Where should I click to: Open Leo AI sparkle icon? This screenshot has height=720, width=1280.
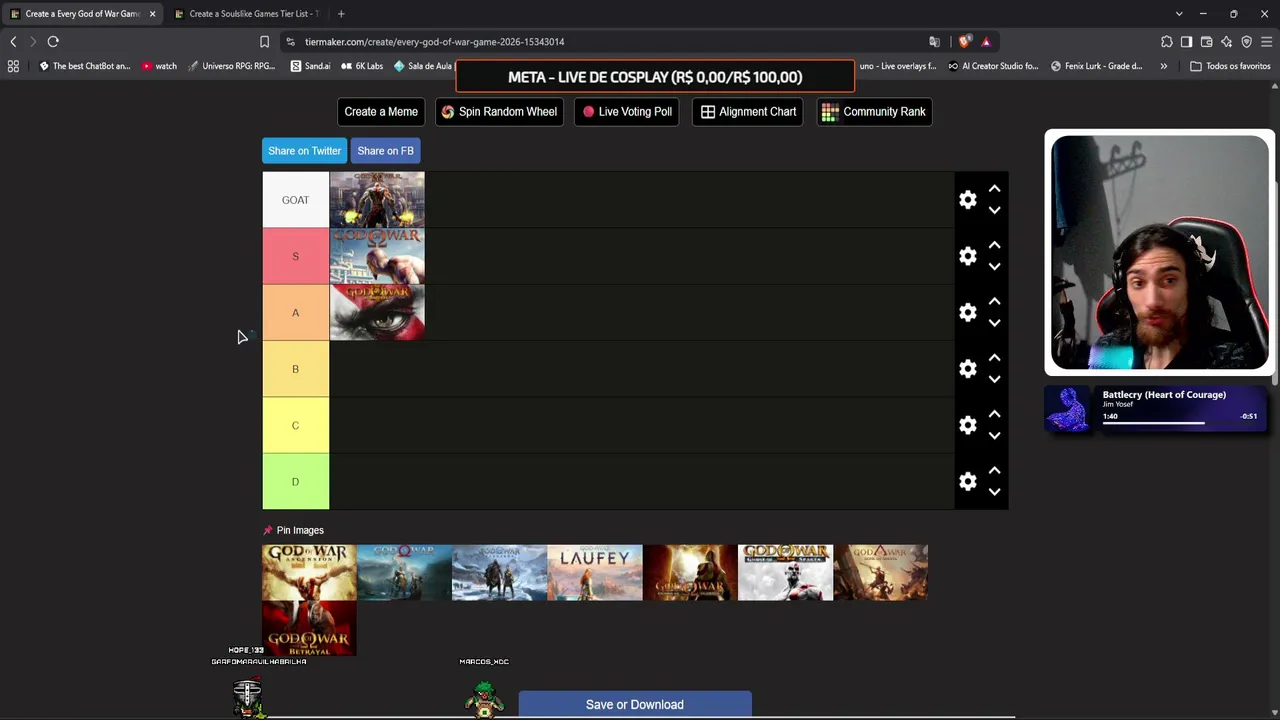[x=1226, y=42]
